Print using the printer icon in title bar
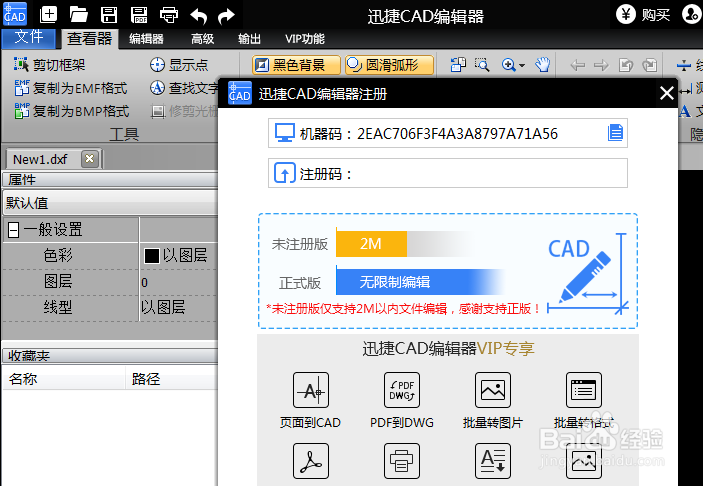 (169, 15)
